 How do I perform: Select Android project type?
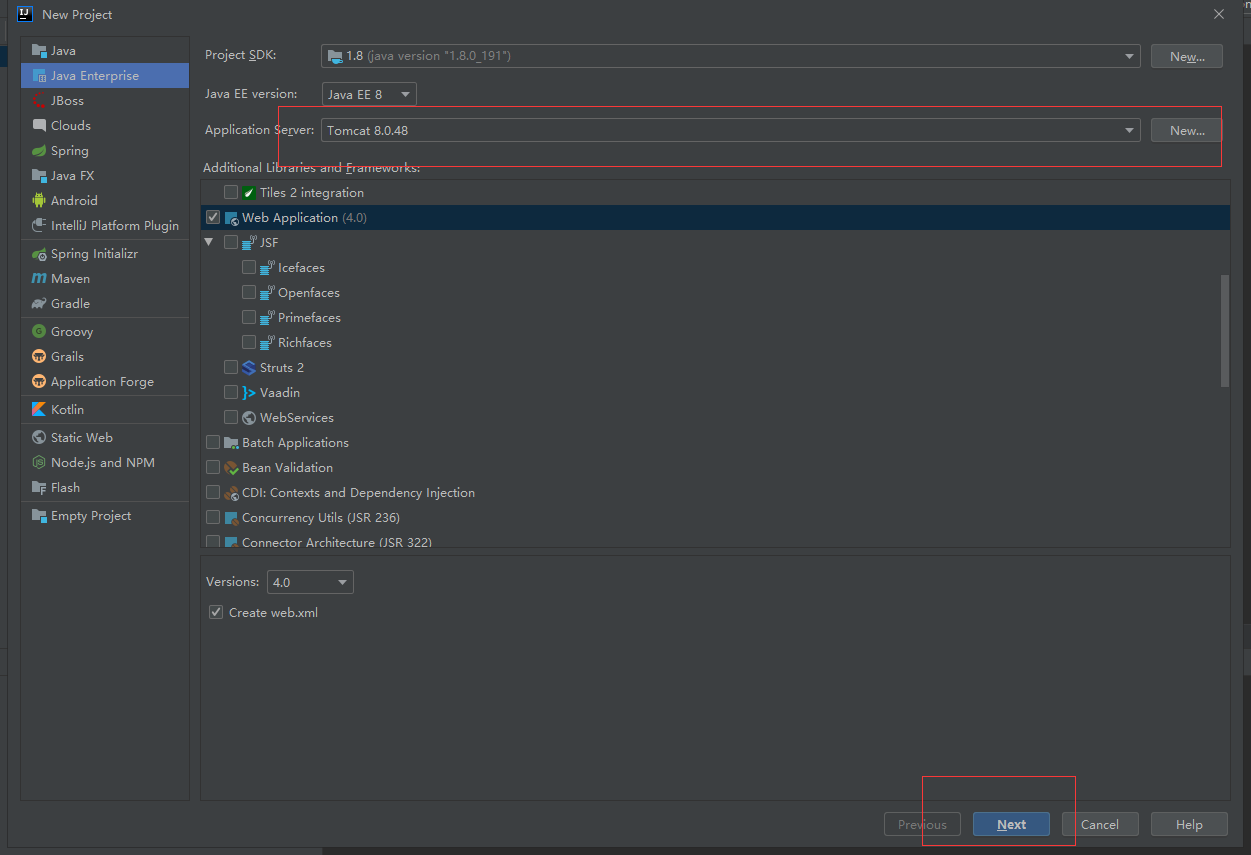[x=105, y=200]
